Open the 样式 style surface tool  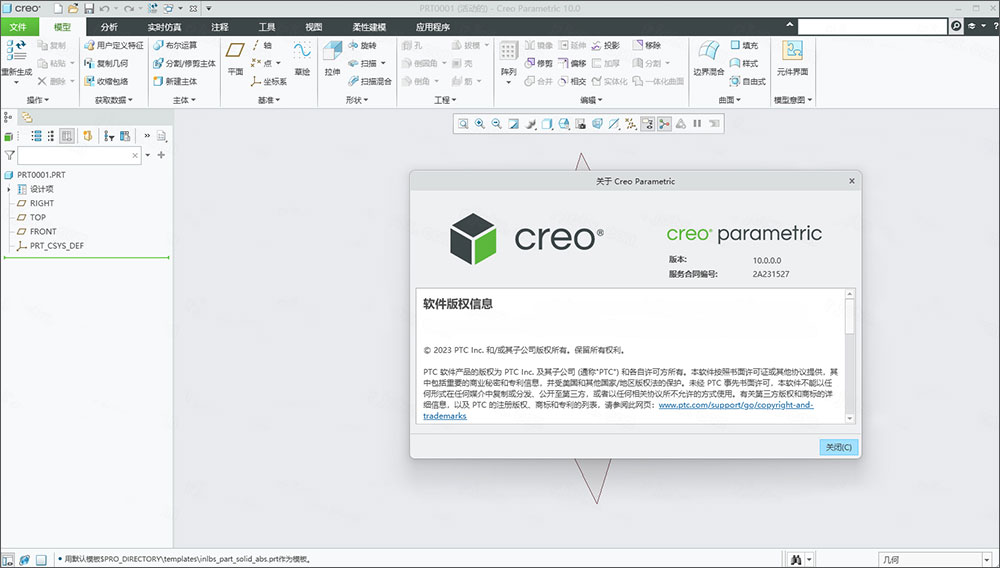pyautogui.click(x=744, y=63)
